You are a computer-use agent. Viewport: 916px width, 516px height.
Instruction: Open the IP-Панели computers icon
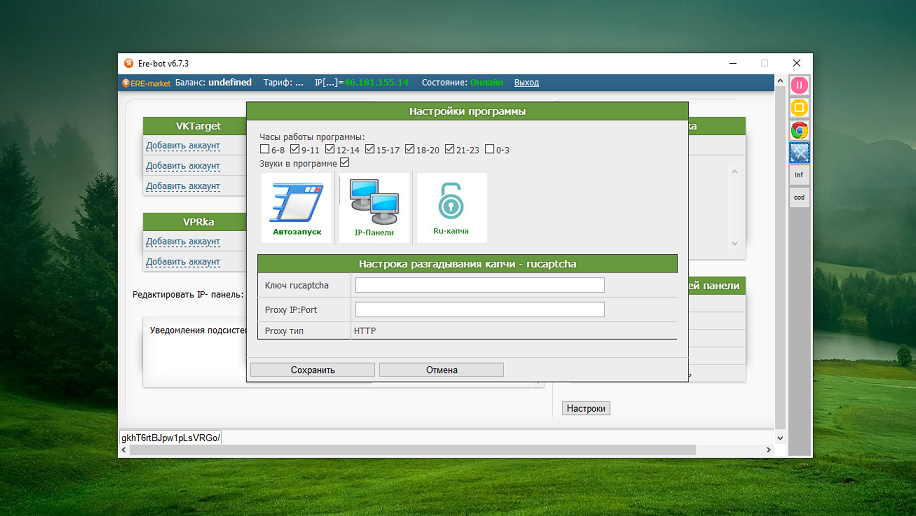(374, 208)
